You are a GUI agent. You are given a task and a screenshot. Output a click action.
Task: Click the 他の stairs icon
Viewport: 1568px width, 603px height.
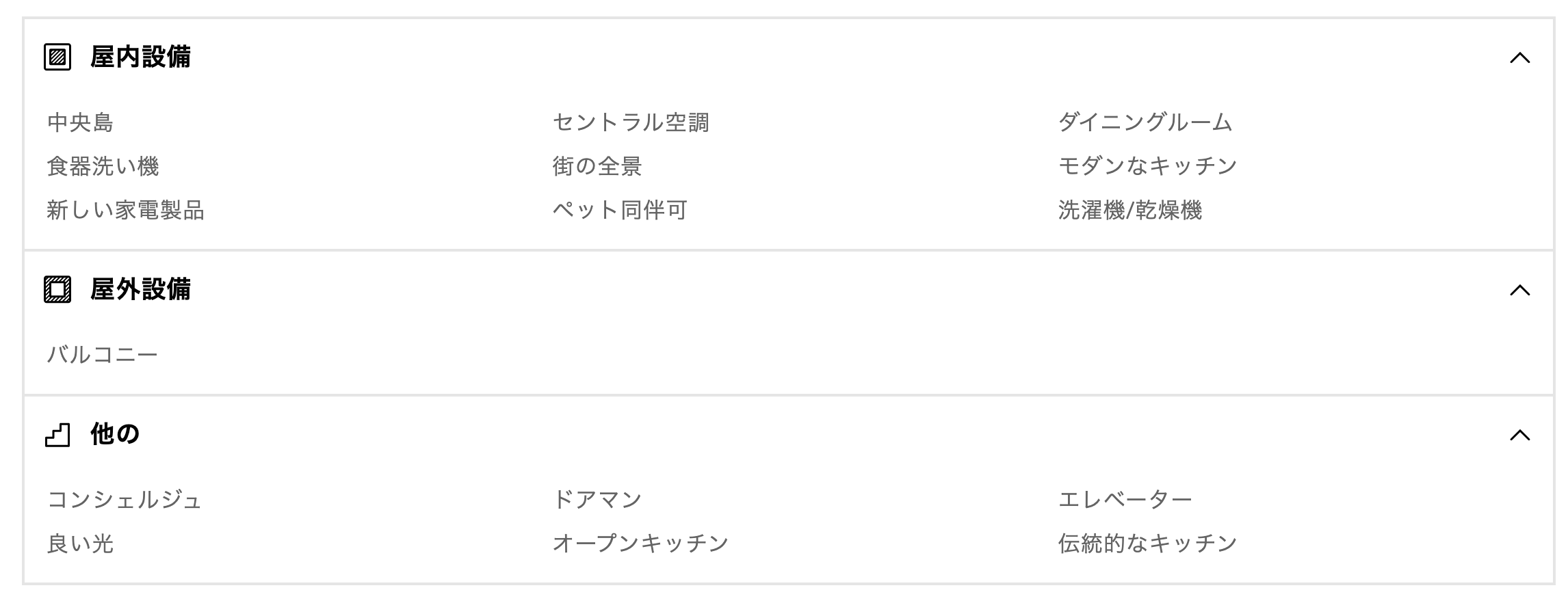point(57,435)
